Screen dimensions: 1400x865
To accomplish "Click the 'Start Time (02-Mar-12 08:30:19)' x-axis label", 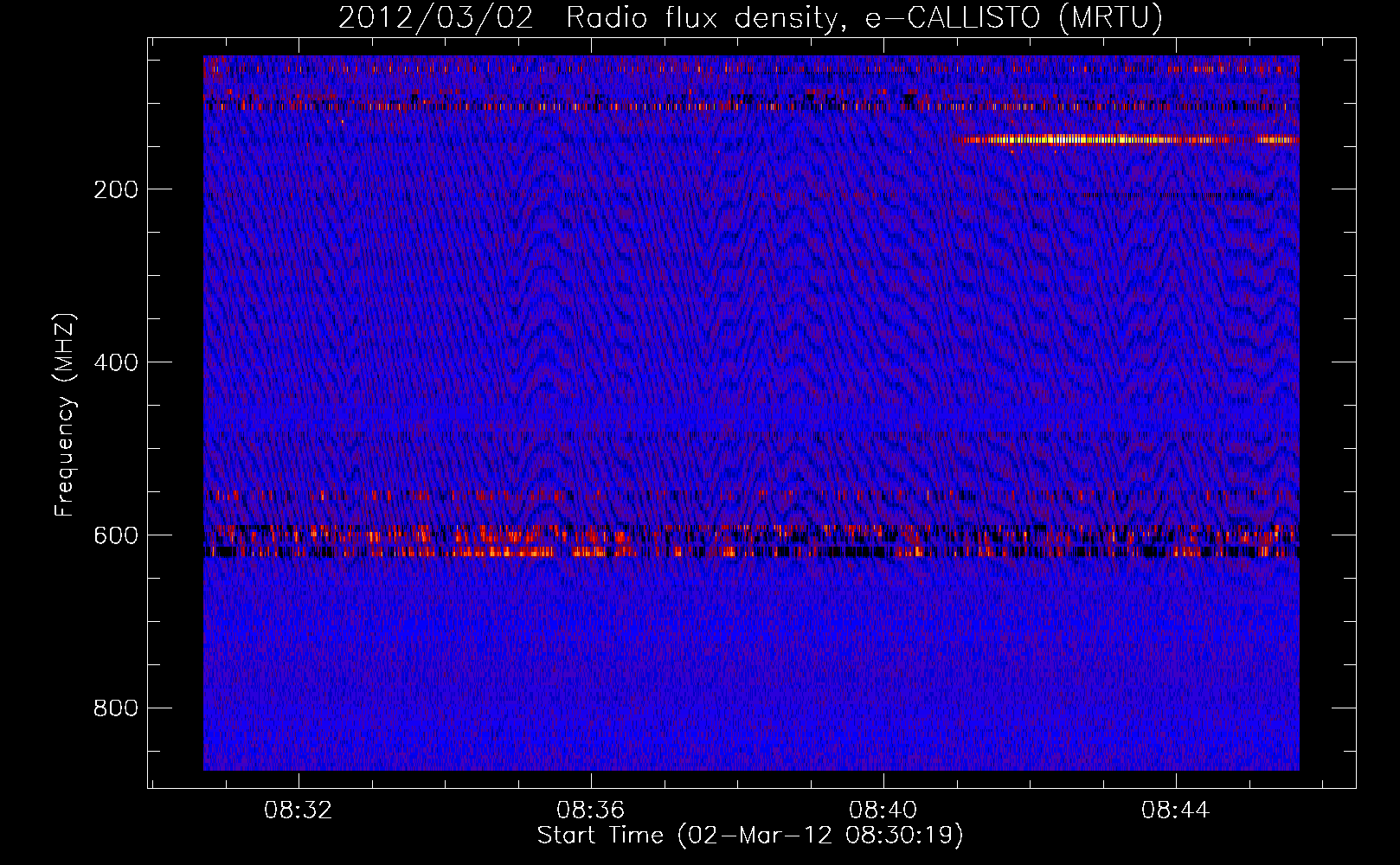I will click(x=750, y=836).
